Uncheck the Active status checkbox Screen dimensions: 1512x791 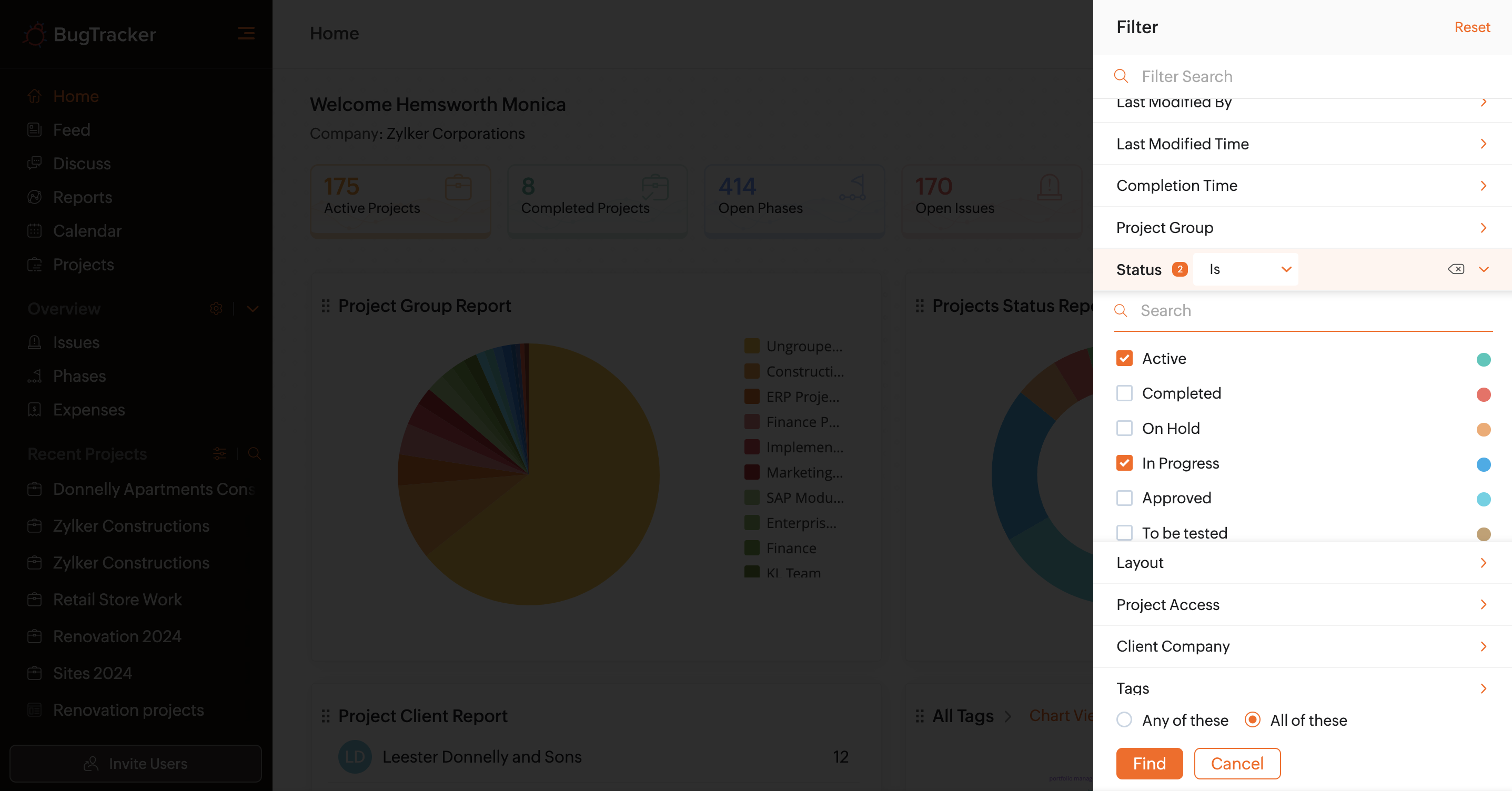pos(1124,359)
